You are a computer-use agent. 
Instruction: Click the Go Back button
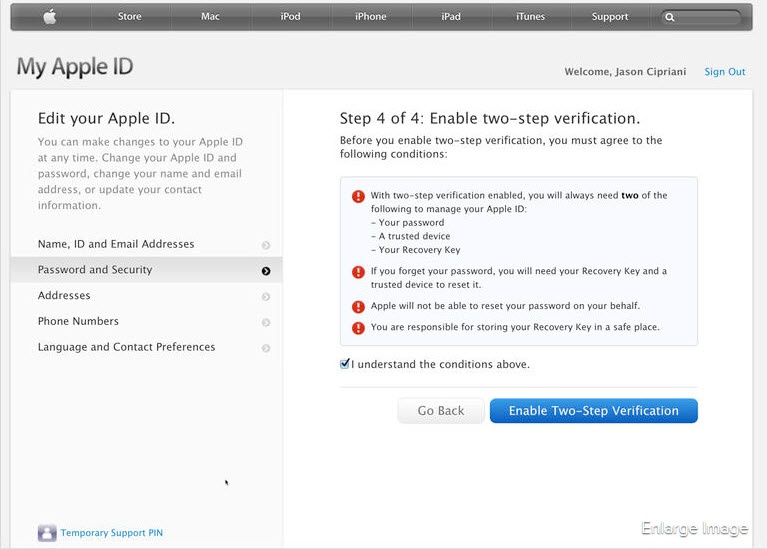click(441, 411)
